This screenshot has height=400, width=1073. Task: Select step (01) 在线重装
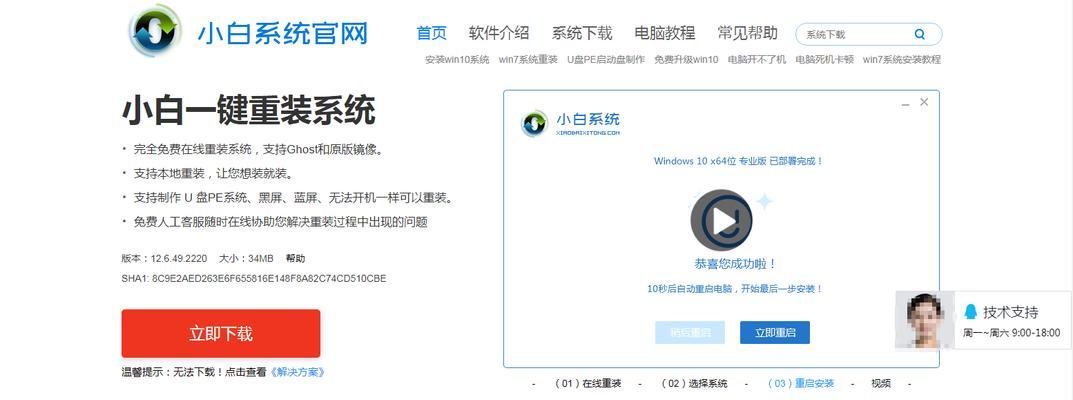pyautogui.click(x=587, y=384)
